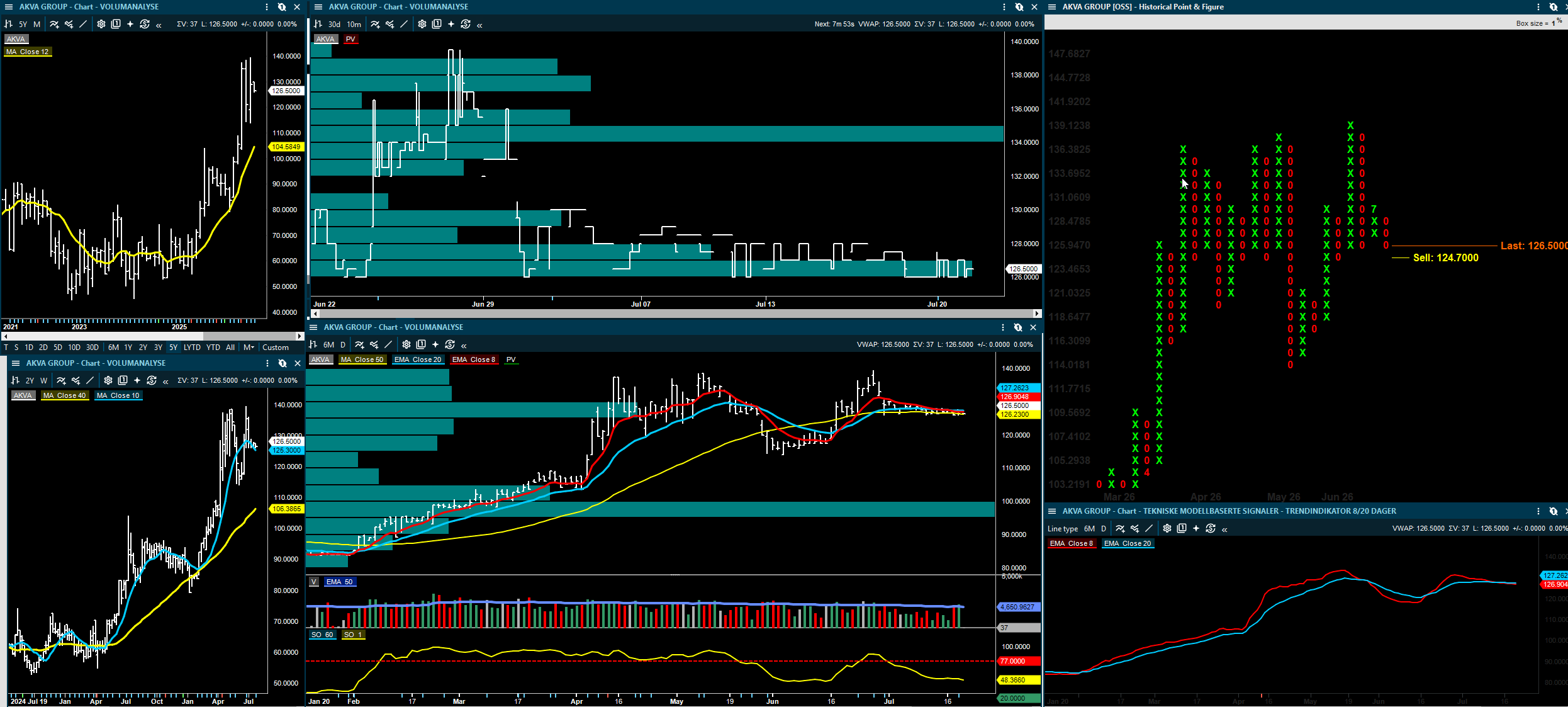Screen dimensions: 1568x707
Task: Toggle the red PV label in 30d chart
Action: tap(350, 39)
